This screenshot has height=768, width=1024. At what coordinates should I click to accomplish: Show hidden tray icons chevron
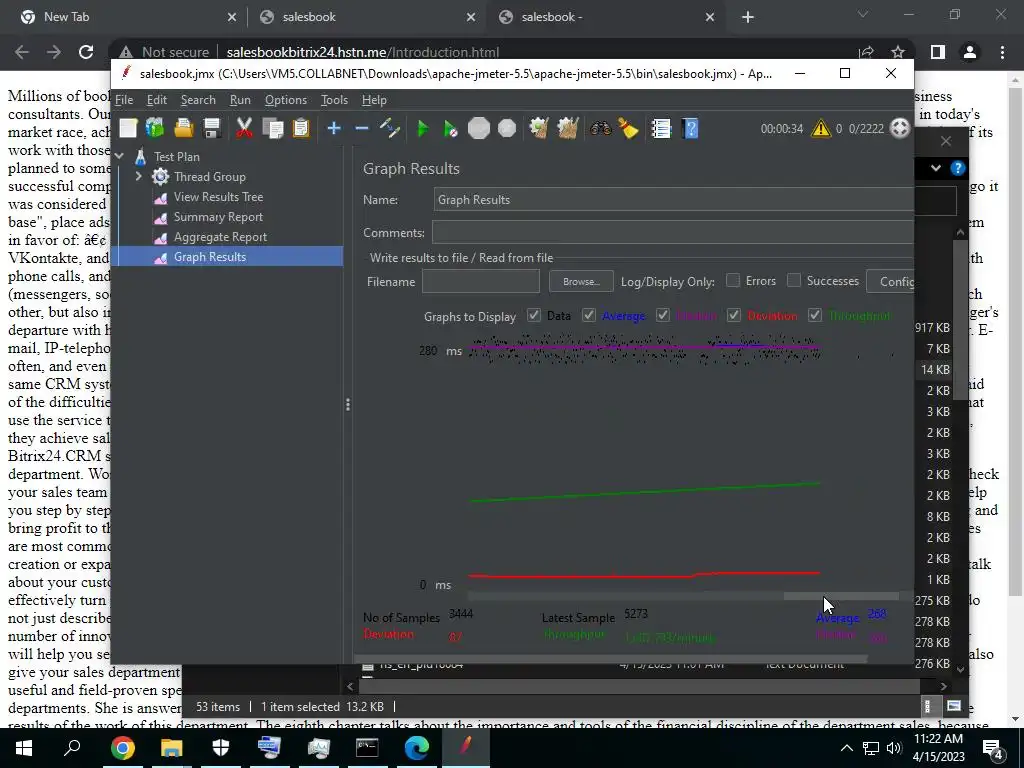[846, 748]
